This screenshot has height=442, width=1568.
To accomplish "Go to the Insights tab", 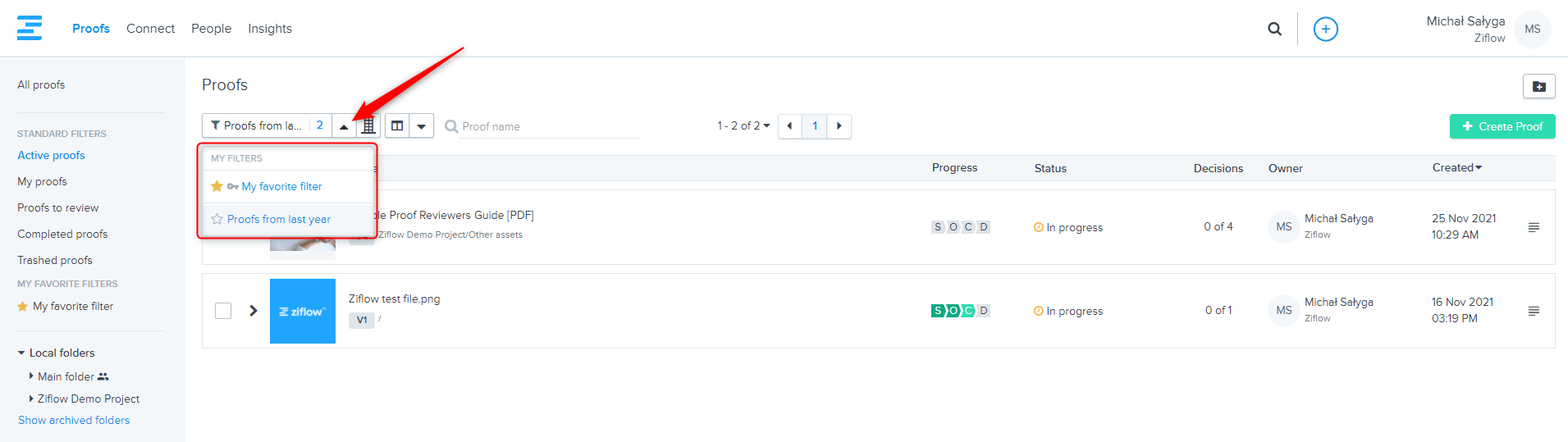I will (x=269, y=29).
